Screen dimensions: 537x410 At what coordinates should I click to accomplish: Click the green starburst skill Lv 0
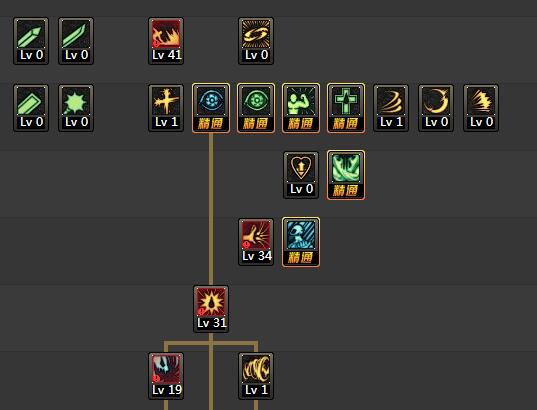point(76,108)
